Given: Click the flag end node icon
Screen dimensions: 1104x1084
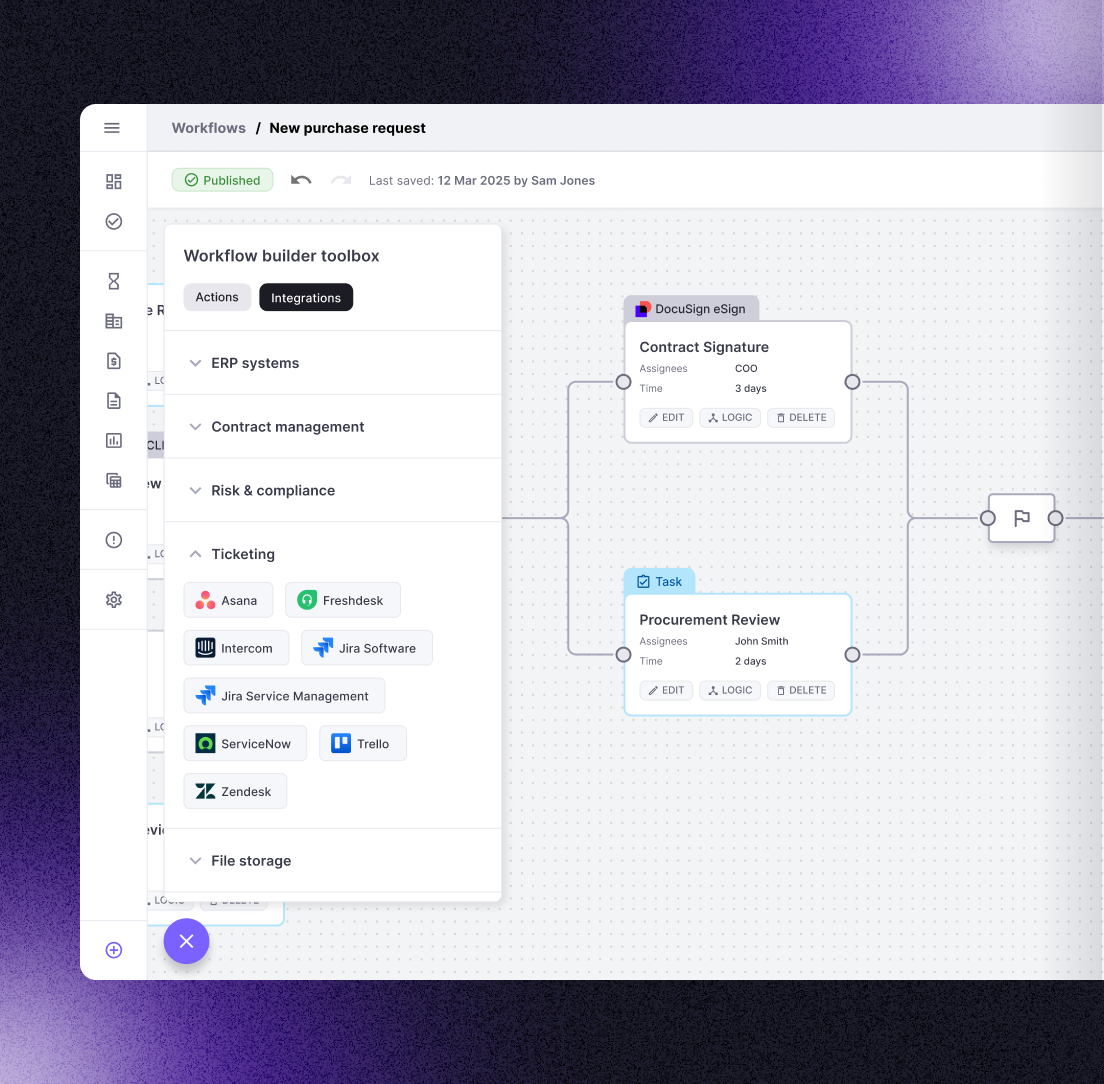Looking at the screenshot, I should coord(1022,518).
